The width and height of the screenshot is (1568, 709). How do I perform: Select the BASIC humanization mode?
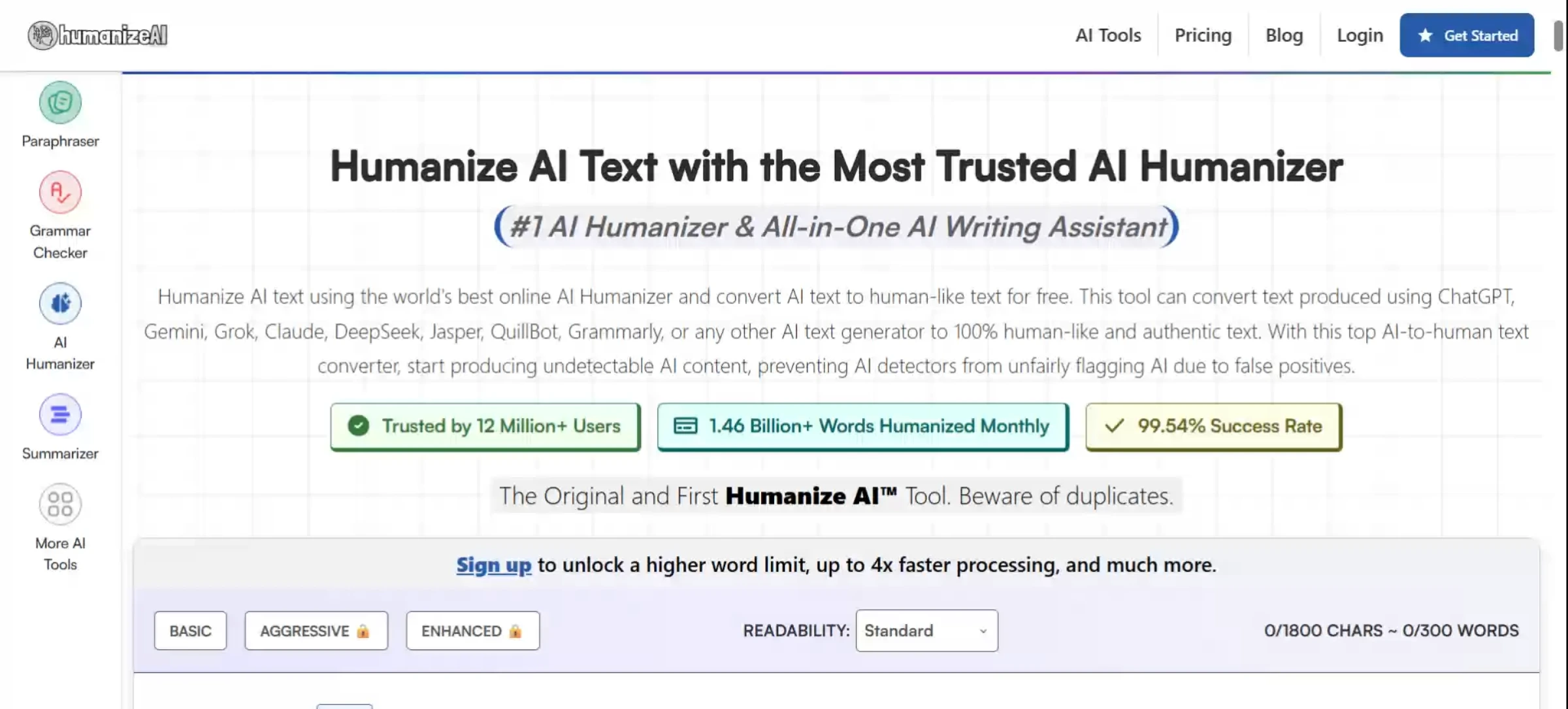(190, 631)
